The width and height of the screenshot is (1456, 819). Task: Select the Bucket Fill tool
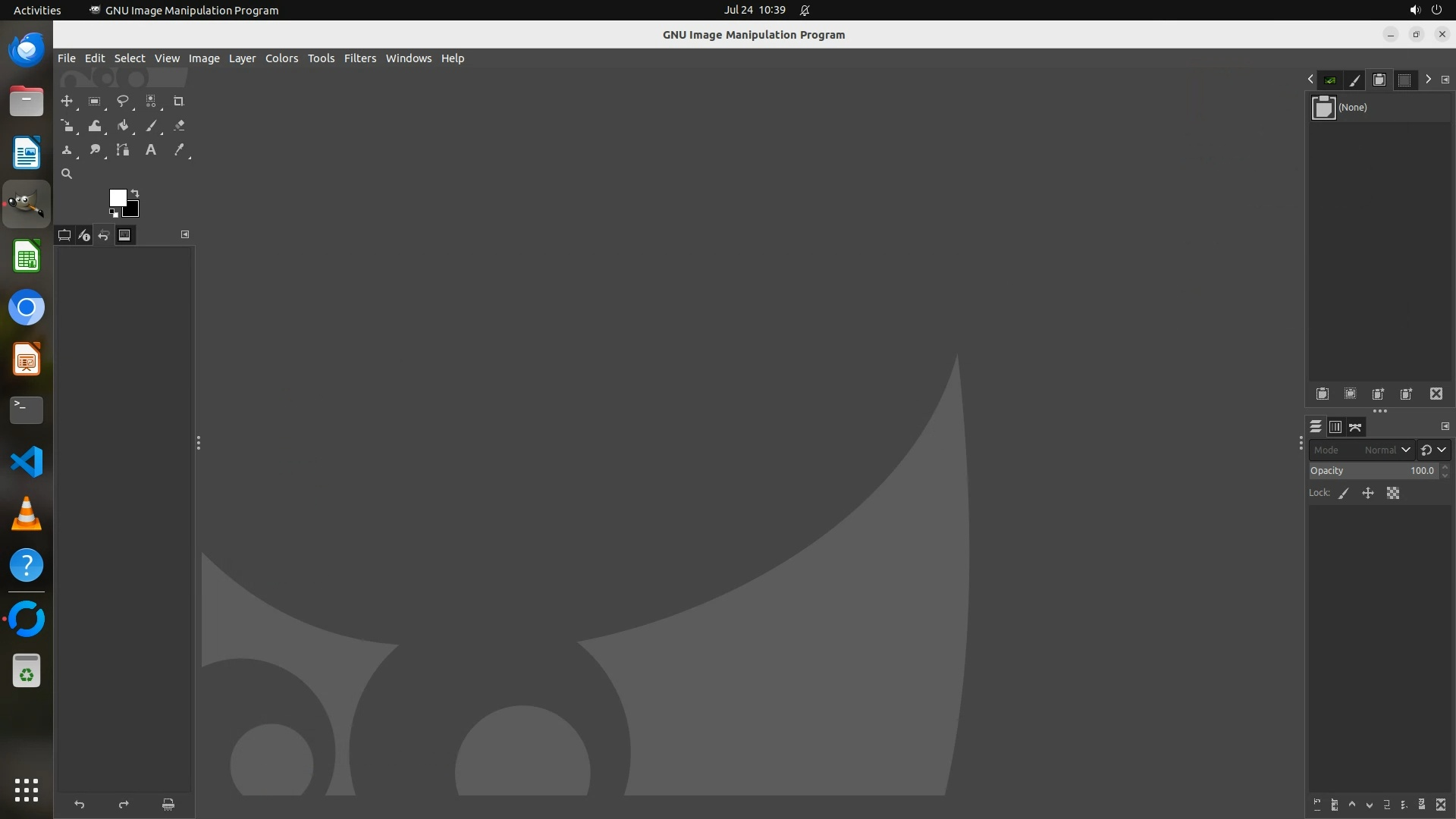pos(123,126)
